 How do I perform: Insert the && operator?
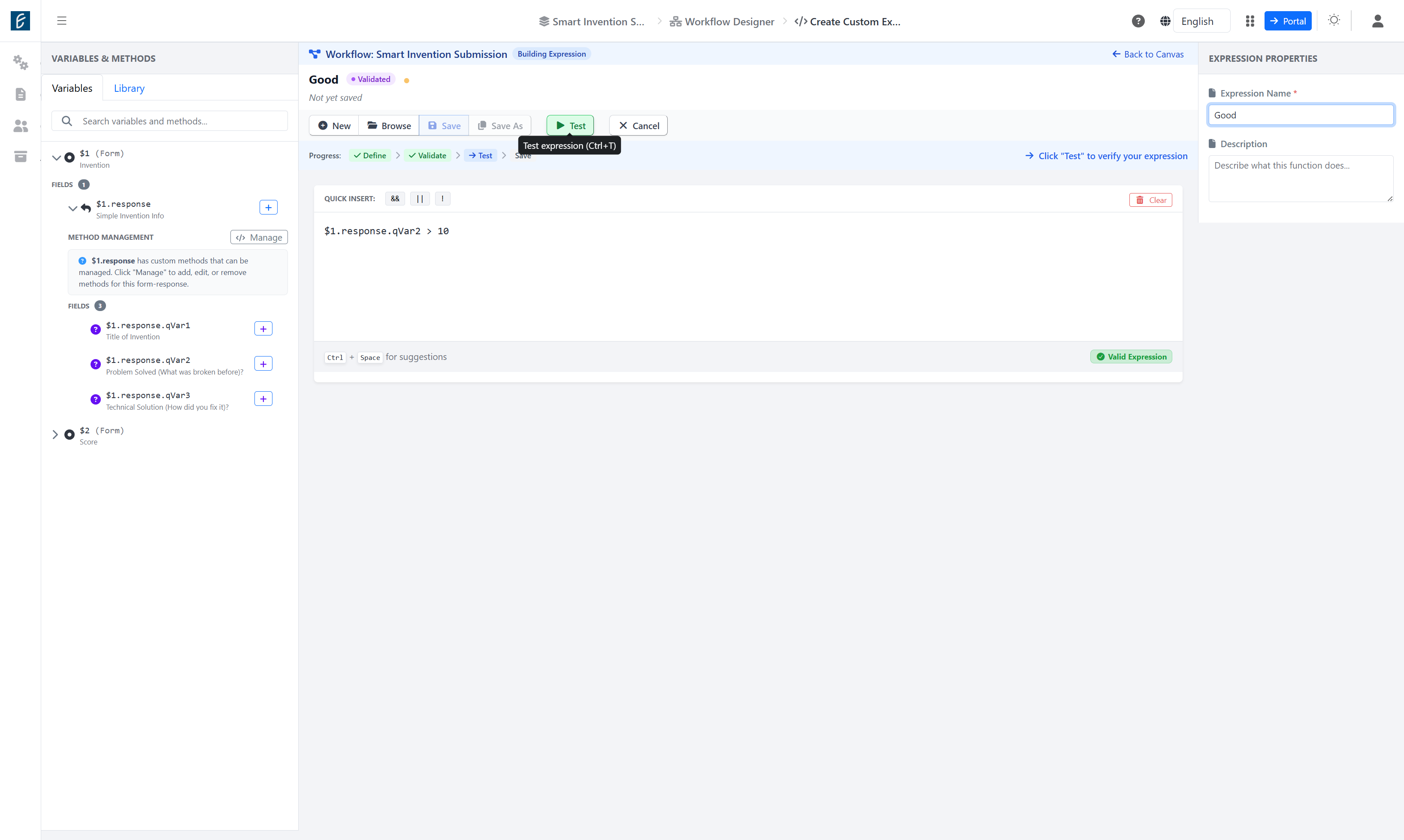[x=395, y=199]
